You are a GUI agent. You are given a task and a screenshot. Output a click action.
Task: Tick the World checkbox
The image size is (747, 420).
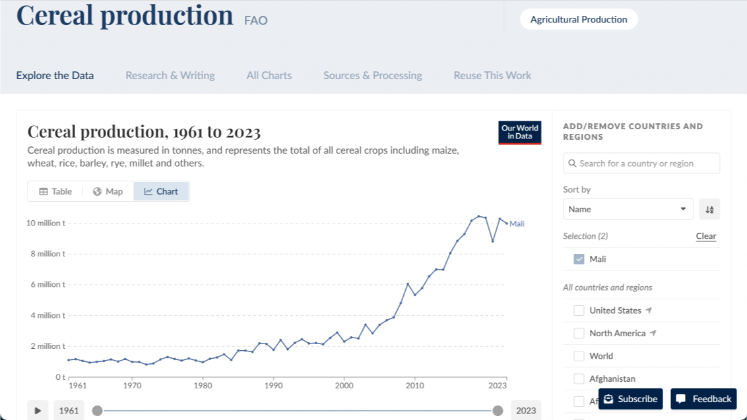point(579,356)
